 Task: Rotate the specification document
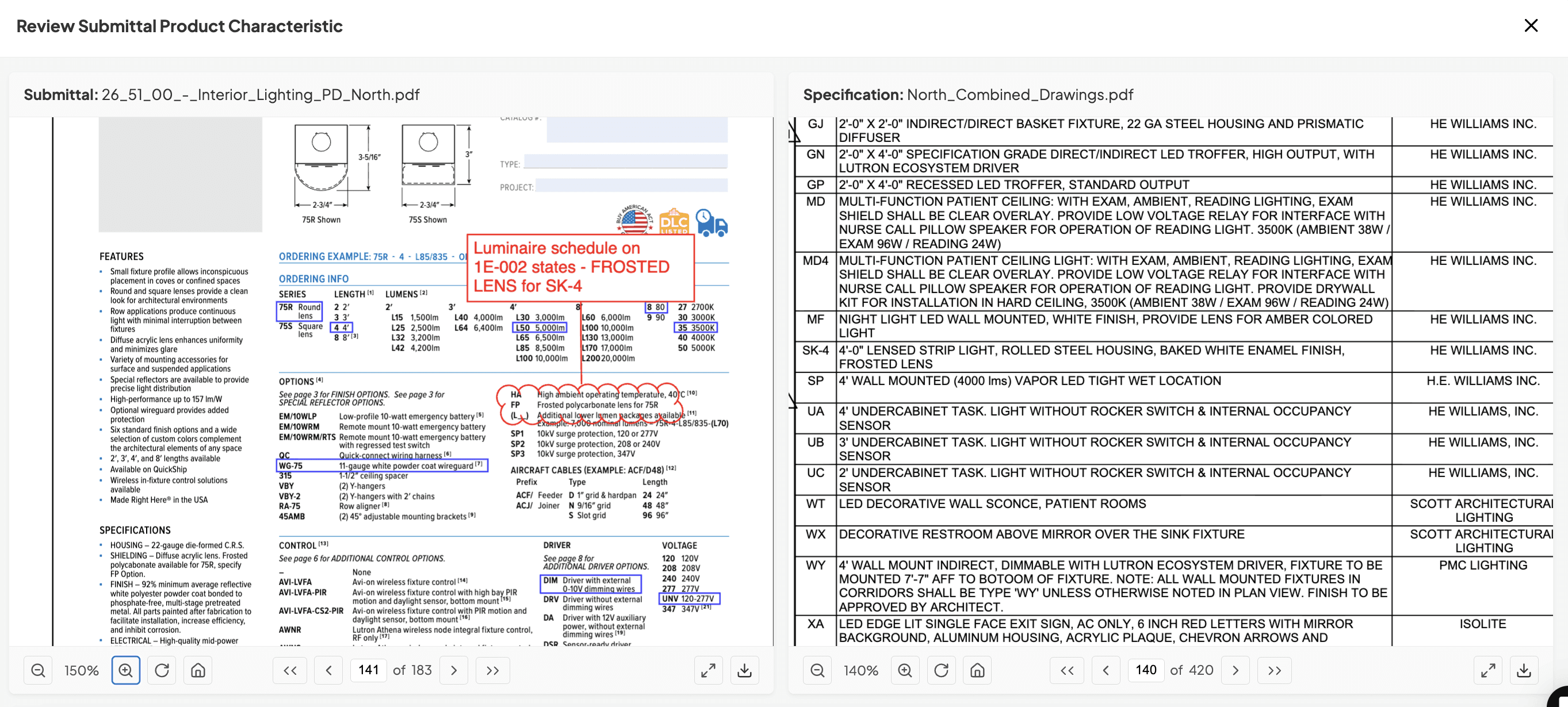point(941,670)
